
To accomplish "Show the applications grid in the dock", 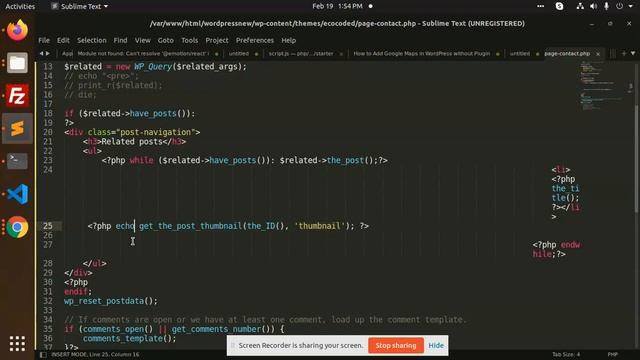I will pos(17,344).
